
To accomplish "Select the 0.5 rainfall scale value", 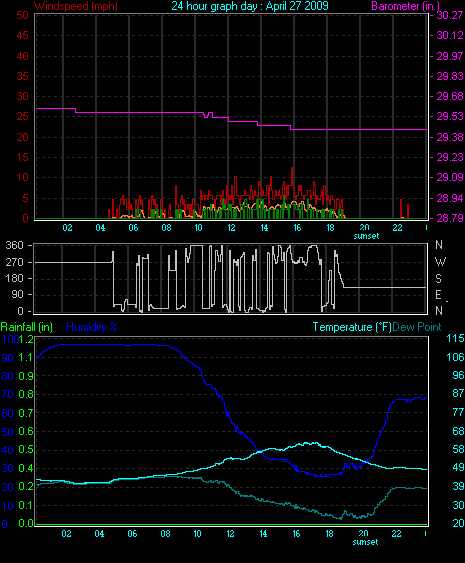I will pyautogui.click(x=25, y=450).
